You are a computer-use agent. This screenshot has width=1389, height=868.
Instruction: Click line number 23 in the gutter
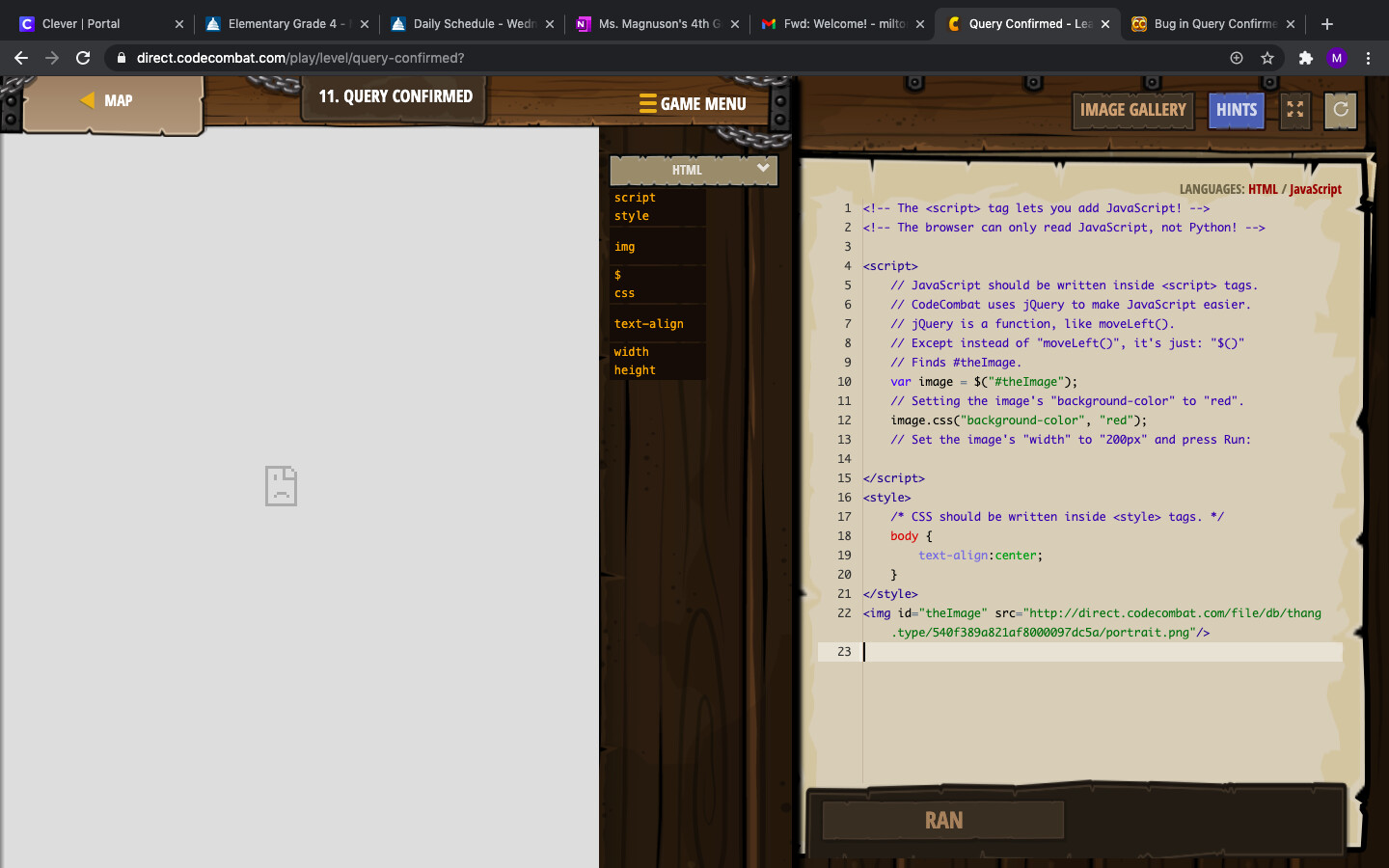[x=844, y=652]
